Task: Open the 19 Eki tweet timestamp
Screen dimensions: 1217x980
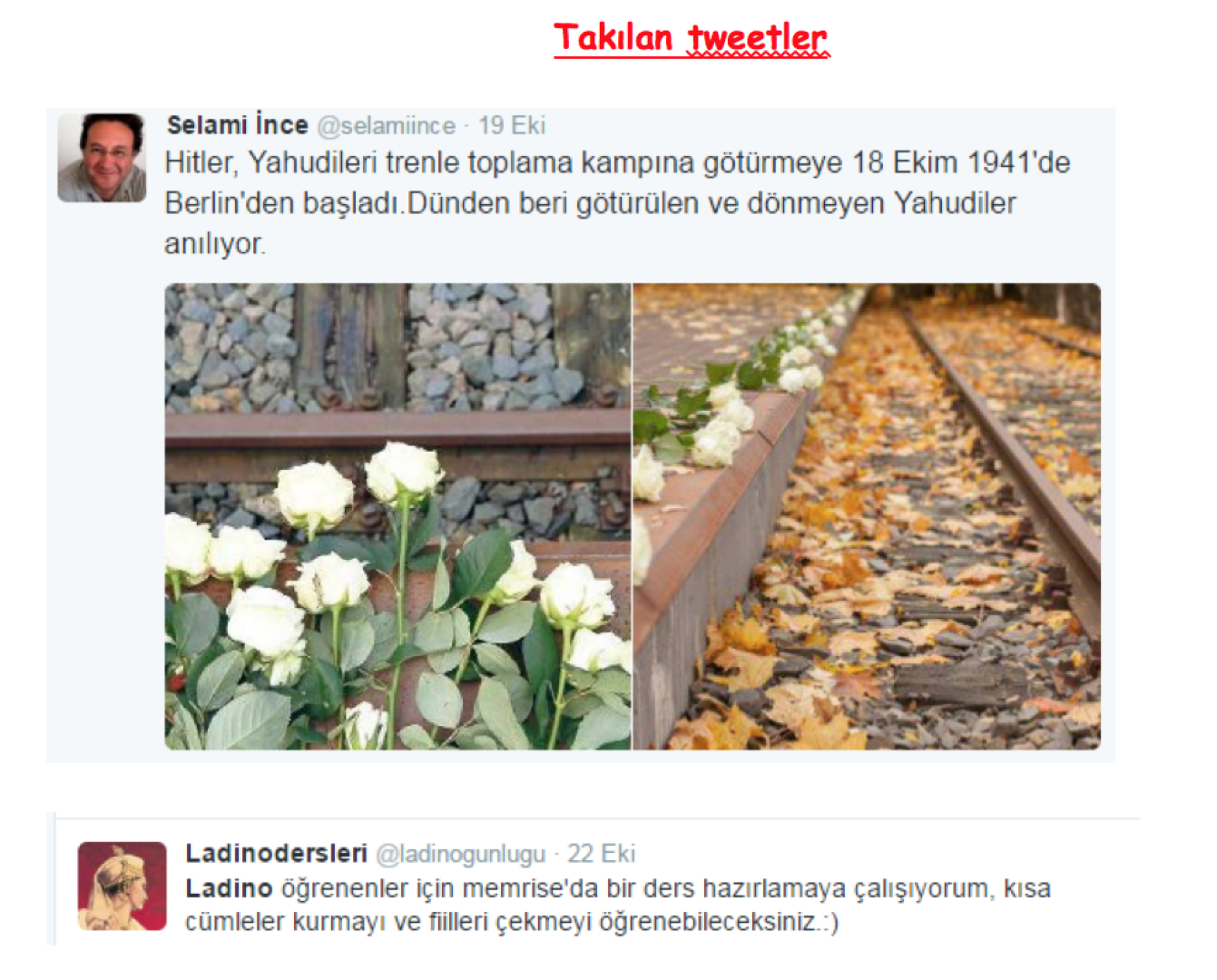Action: (x=512, y=125)
